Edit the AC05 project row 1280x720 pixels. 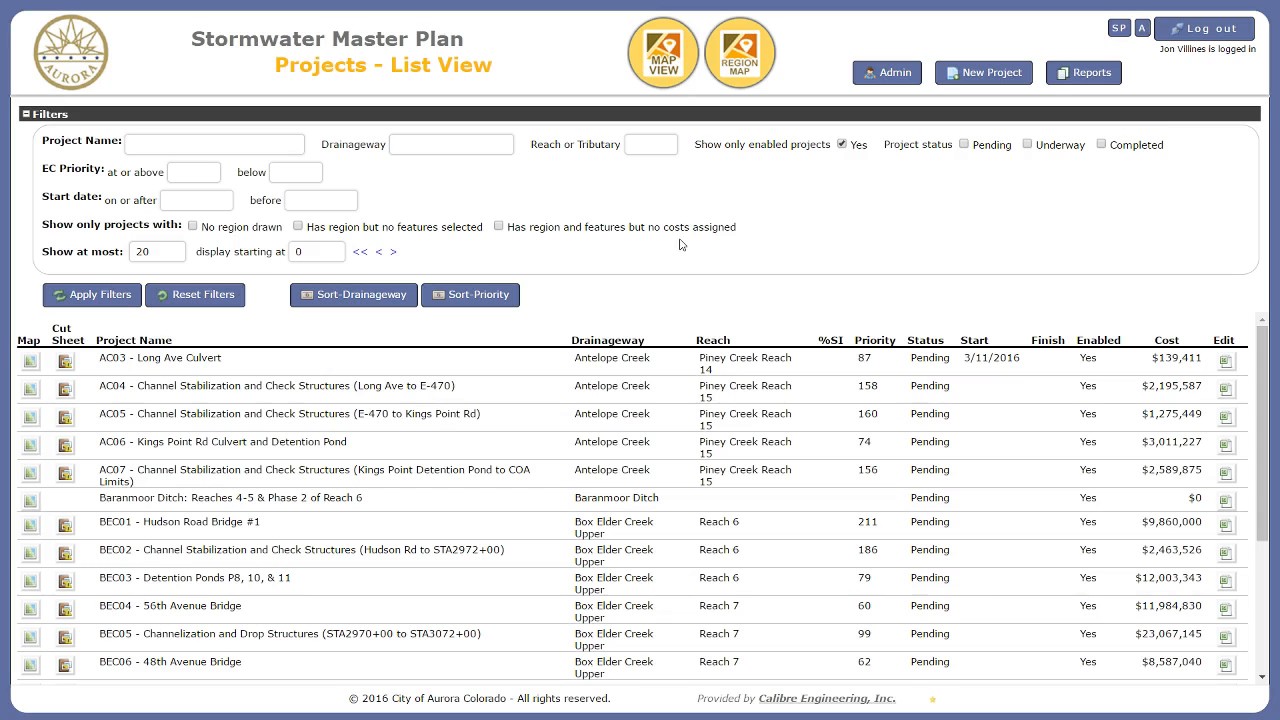[x=1226, y=417]
